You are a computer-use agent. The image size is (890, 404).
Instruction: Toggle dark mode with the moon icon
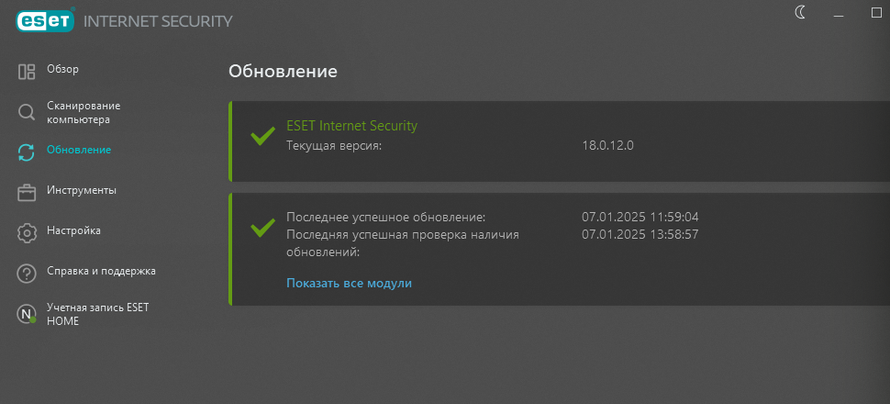801,12
